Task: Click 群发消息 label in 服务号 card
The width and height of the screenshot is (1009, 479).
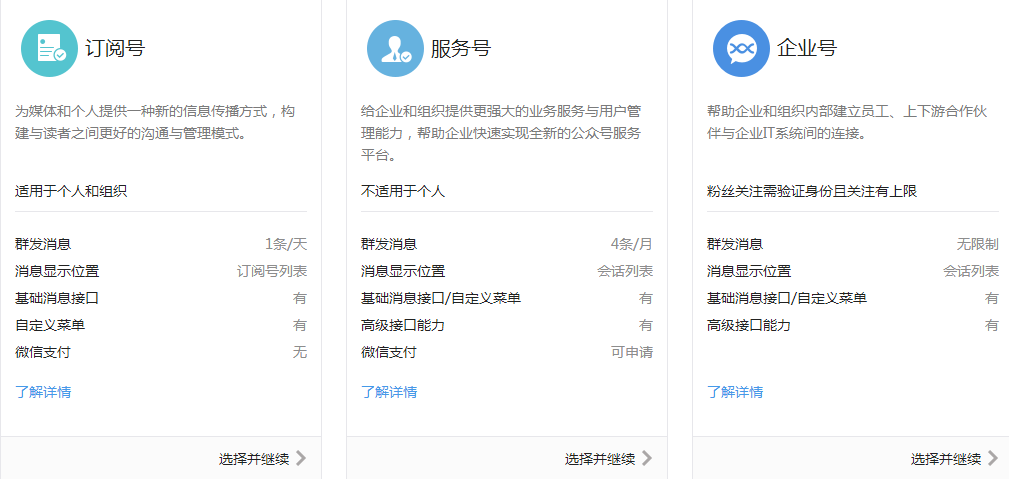Action: point(389,244)
